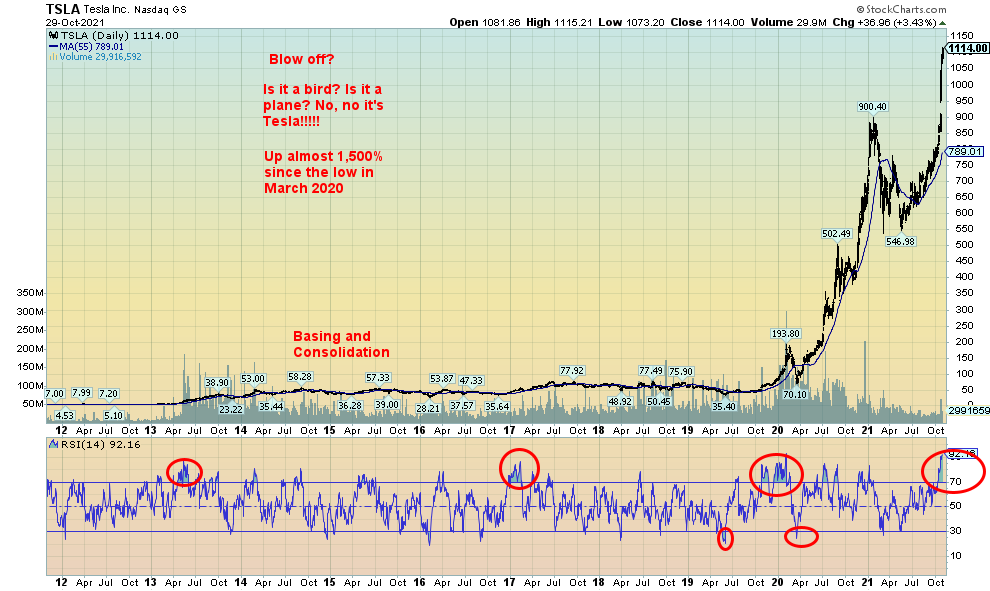This screenshot has width=990, height=591.
Task: Click the MA(55) legend line marker
Action: coord(50,46)
